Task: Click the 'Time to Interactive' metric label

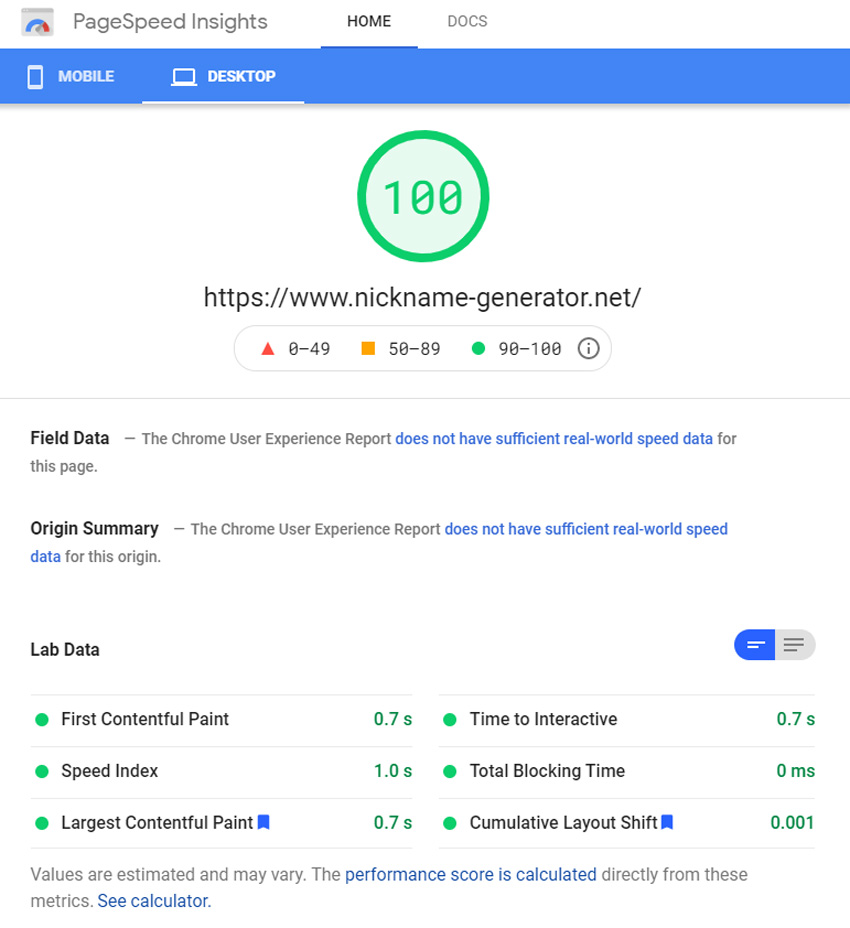Action: pyautogui.click(x=543, y=719)
